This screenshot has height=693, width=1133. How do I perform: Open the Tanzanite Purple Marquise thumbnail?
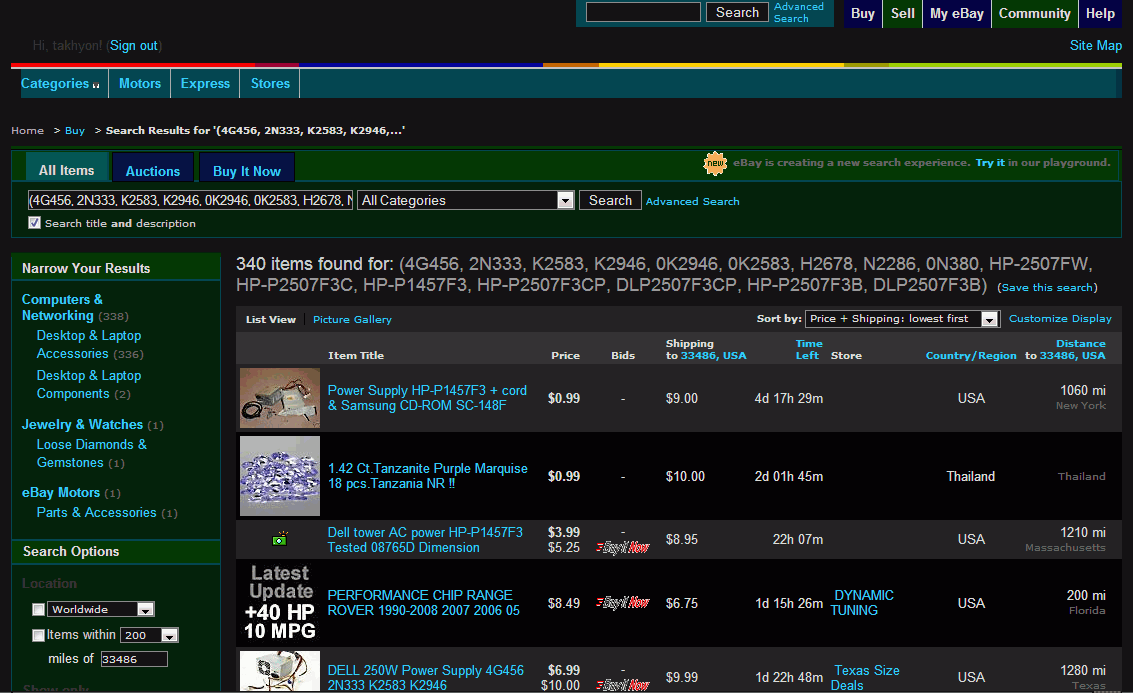[x=280, y=475]
